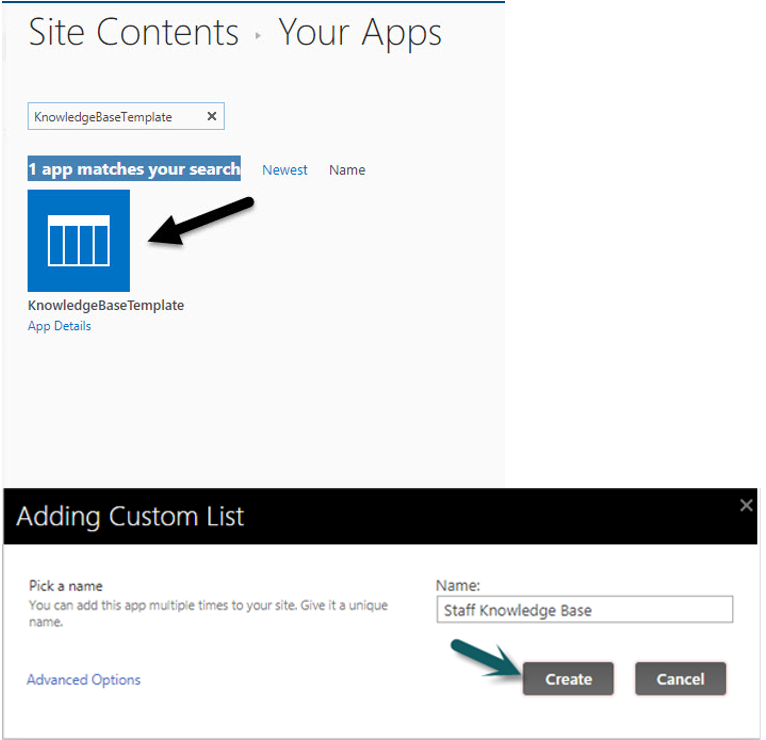Image resolution: width=766 pixels, height=740 pixels.
Task: Close the Adding Custom List dialog
Action: click(x=745, y=505)
